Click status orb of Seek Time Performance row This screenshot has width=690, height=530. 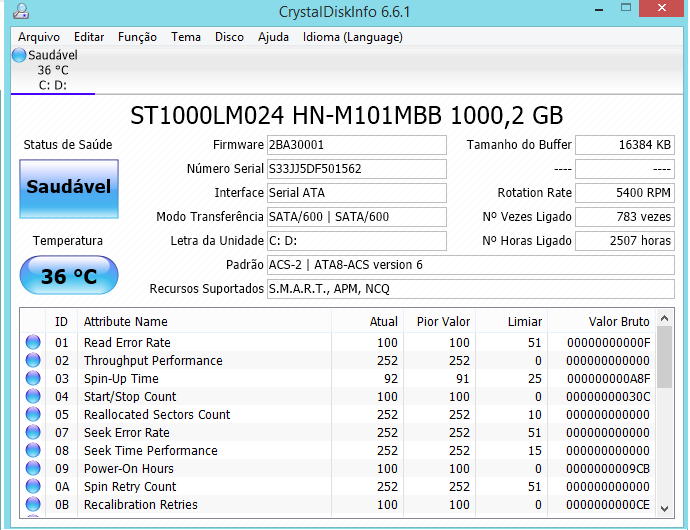pyautogui.click(x=33, y=451)
